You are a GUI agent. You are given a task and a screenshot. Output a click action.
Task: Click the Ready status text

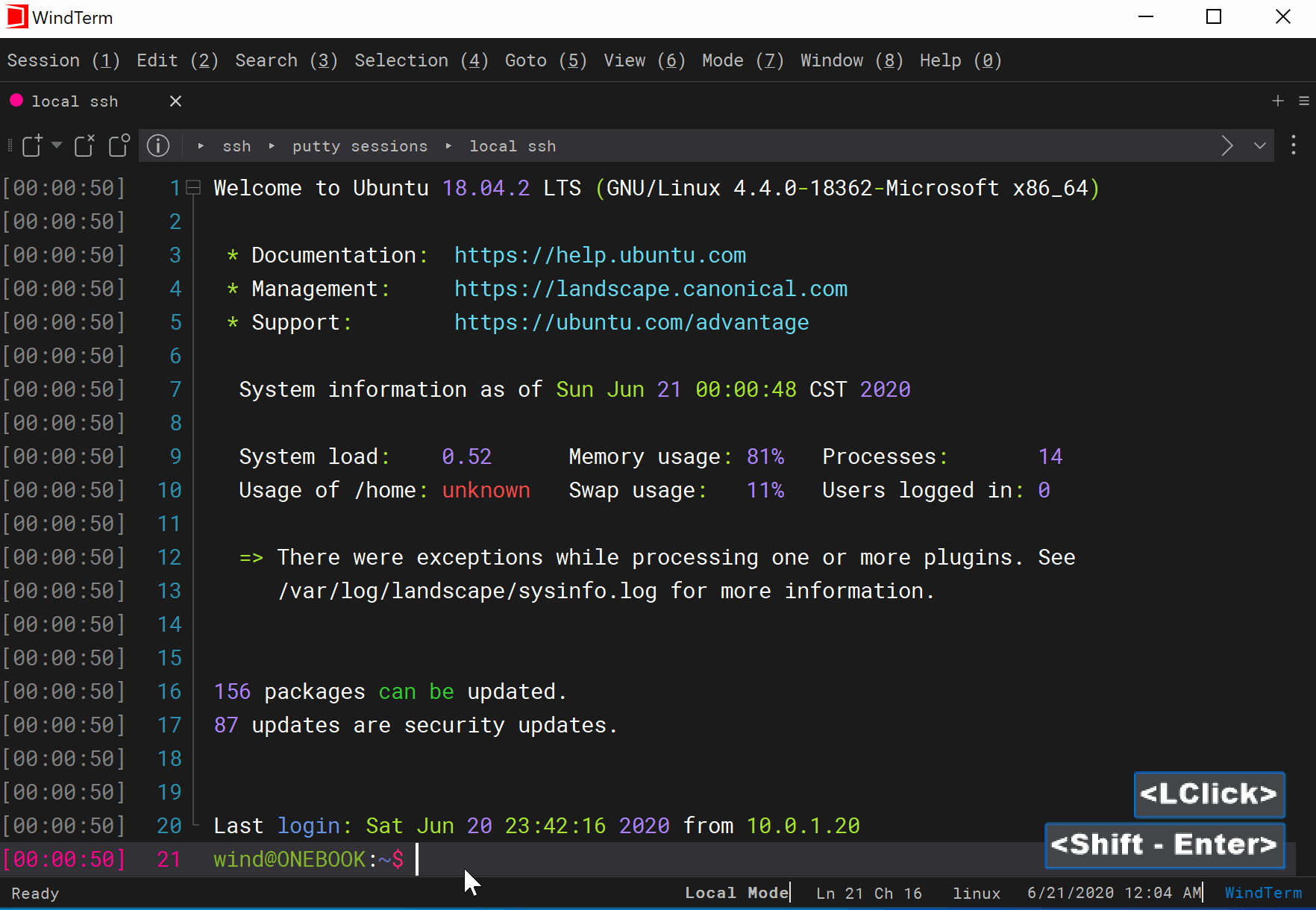click(x=35, y=894)
